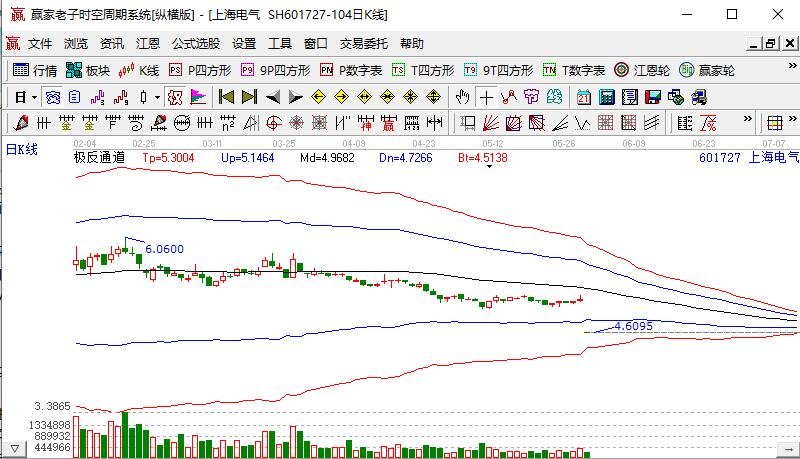This screenshot has height=459, width=800.
Task: Click the red 赢 ruler tool icon
Action: pos(388,123)
